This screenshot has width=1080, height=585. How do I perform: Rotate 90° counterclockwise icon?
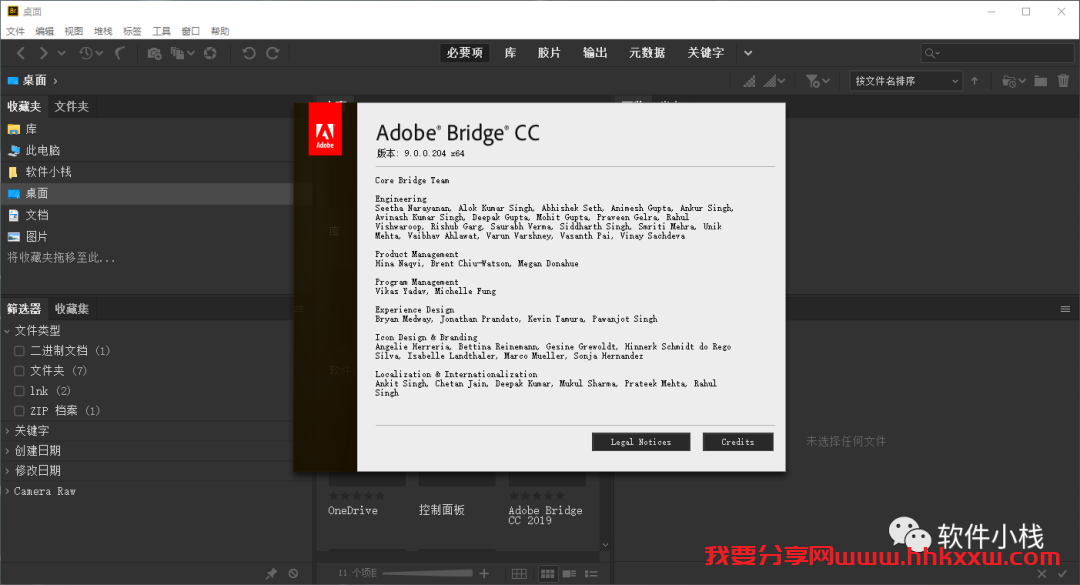[249, 53]
